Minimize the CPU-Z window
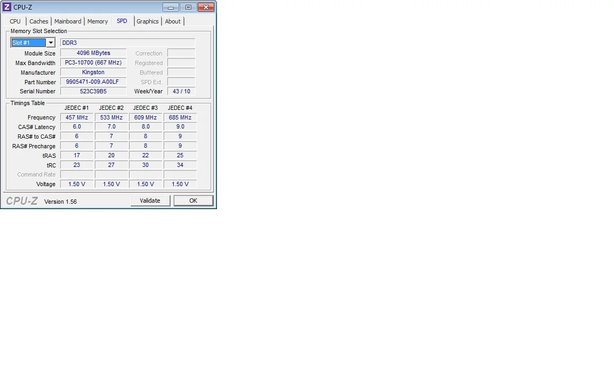Viewport: 614px width, 384px height. point(170,7)
